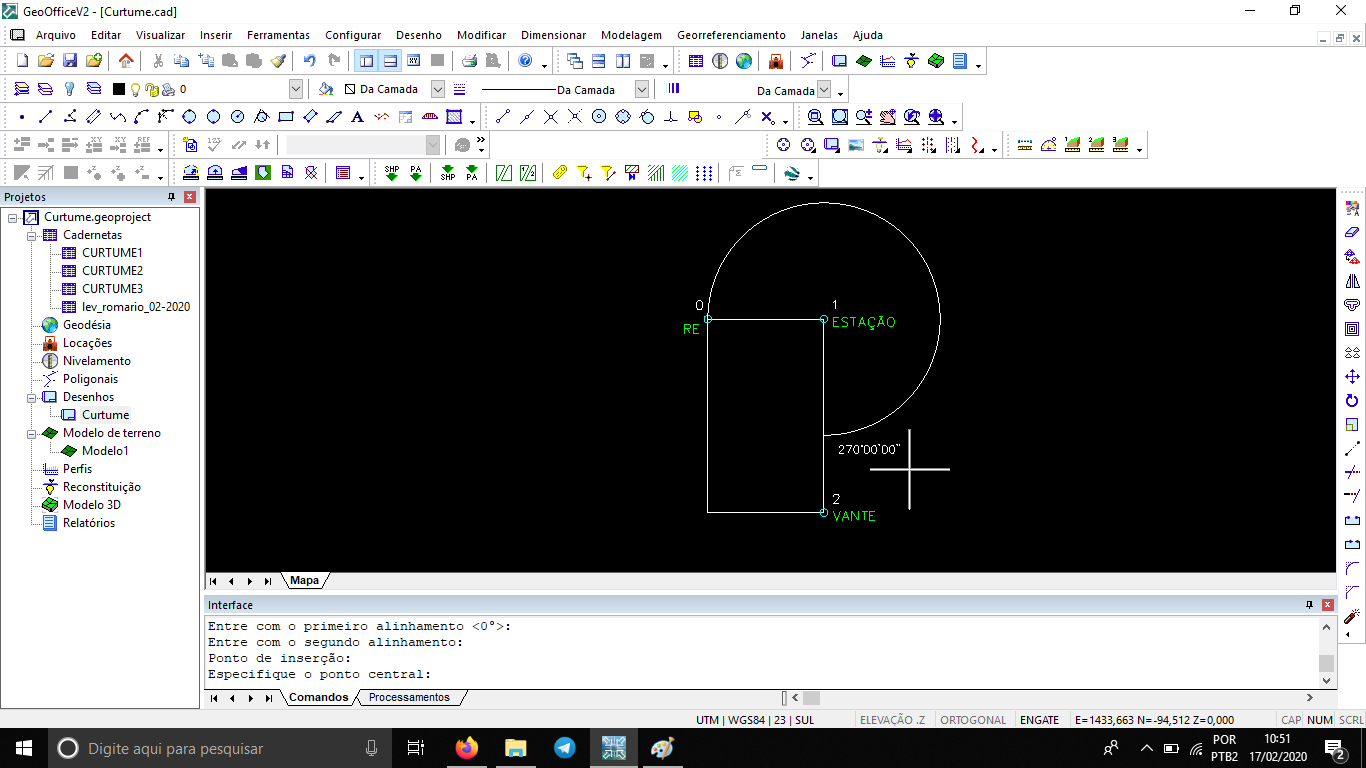The image size is (1366, 768).
Task: Click the Print icon in toolbar
Action: pyautogui.click(x=469, y=61)
